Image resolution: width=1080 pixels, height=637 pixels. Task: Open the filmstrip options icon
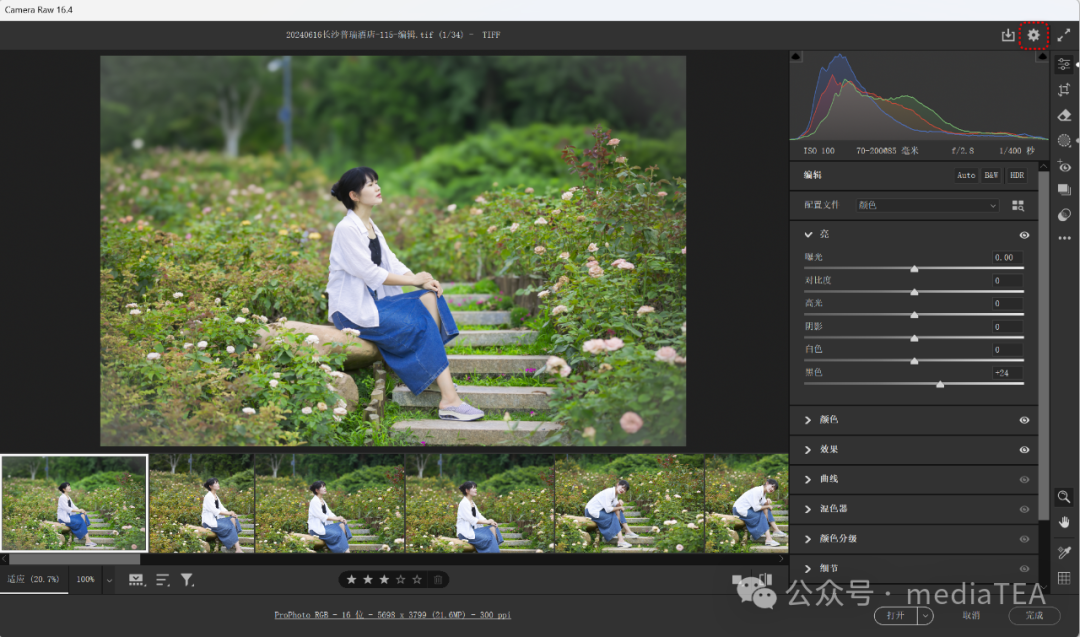[136, 580]
